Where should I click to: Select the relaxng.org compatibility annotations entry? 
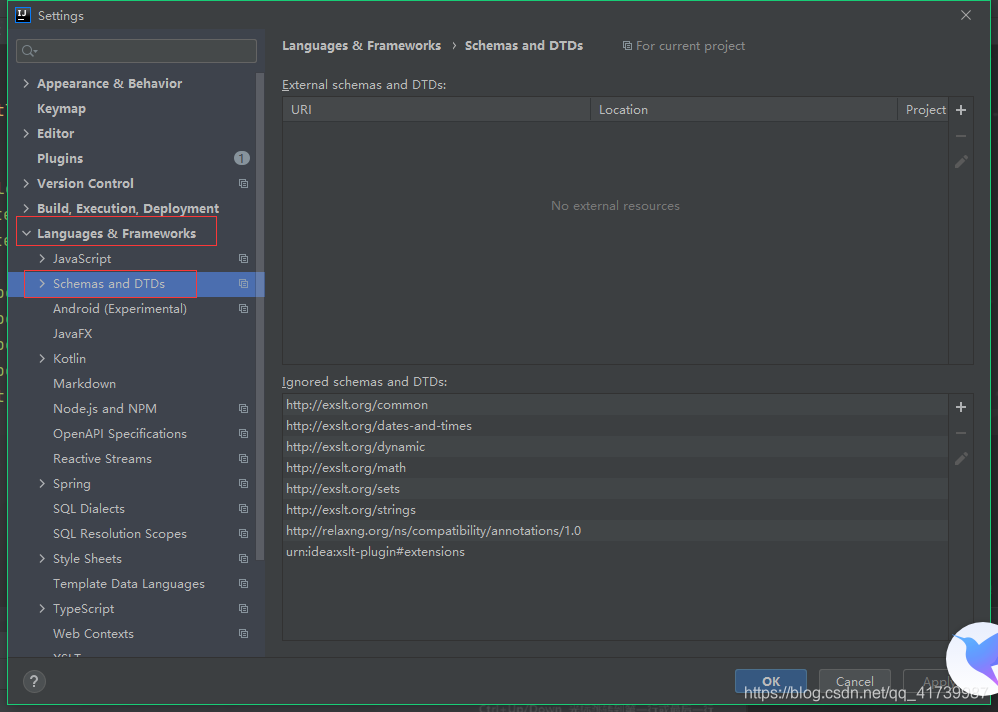coord(615,531)
